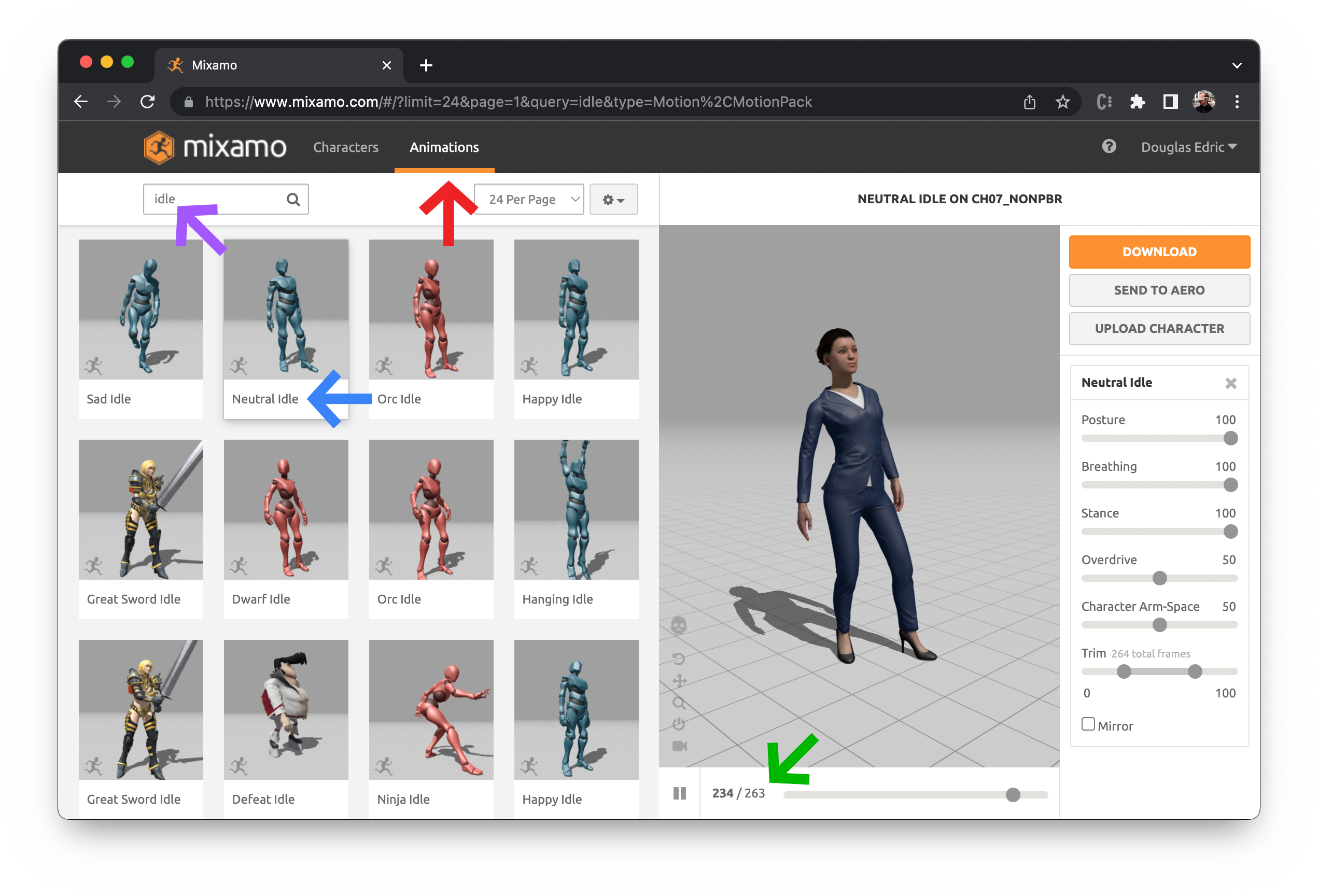
Task: Click the Upload Character button
Action: tap(1159, 328)
